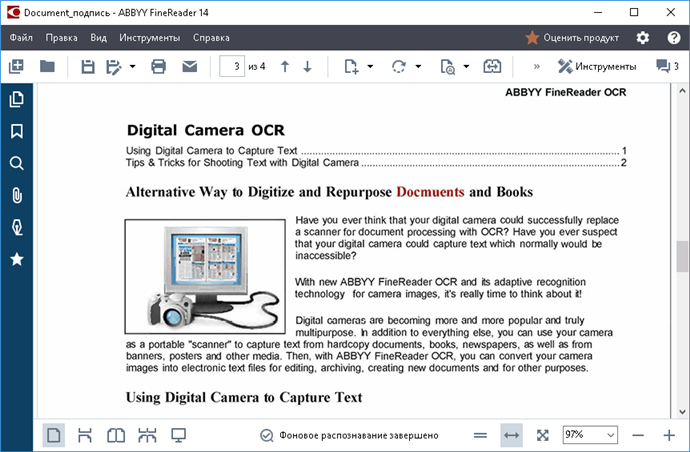Open the digital signatures pen panel
690x452 pixels.
click(x=17, y=228)
